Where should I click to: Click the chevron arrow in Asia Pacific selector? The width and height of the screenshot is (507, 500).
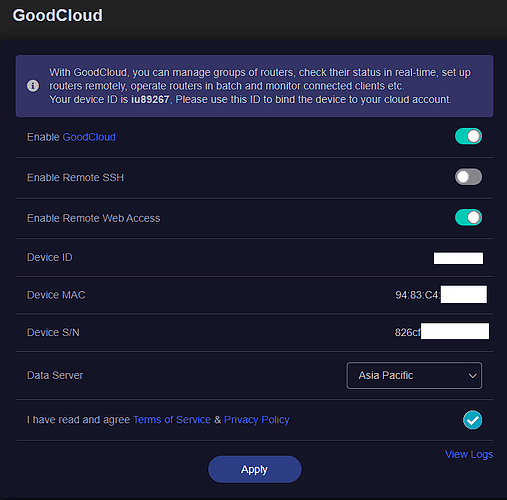click(x=472, y=376)
